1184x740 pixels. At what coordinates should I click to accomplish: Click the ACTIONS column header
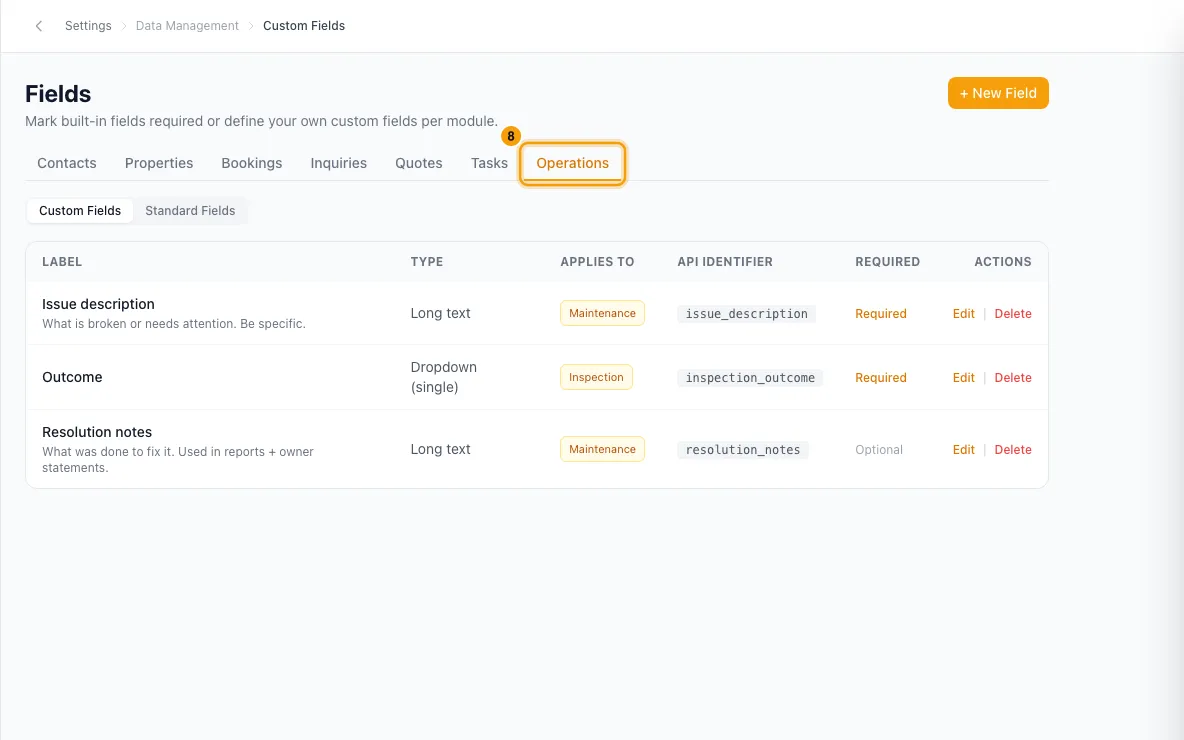tap(1002, 262)
